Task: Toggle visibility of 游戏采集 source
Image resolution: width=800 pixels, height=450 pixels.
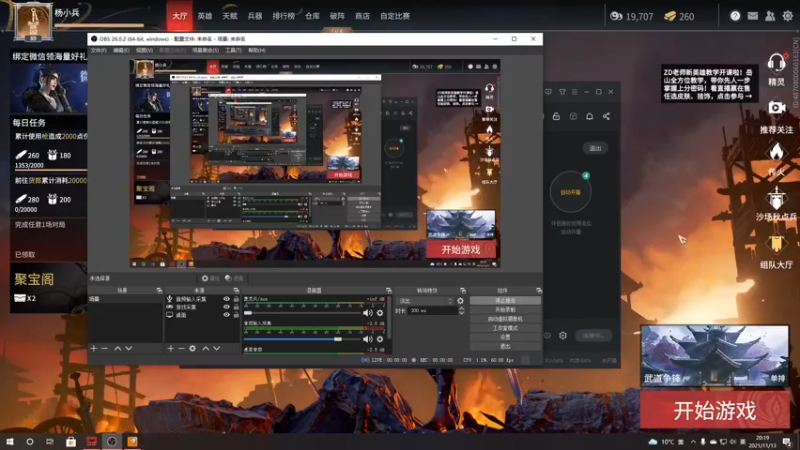Action: point(227,307)
